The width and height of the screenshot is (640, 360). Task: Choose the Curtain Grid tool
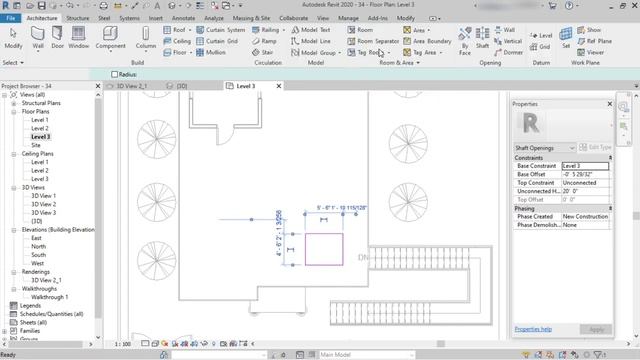pos(217,41)
